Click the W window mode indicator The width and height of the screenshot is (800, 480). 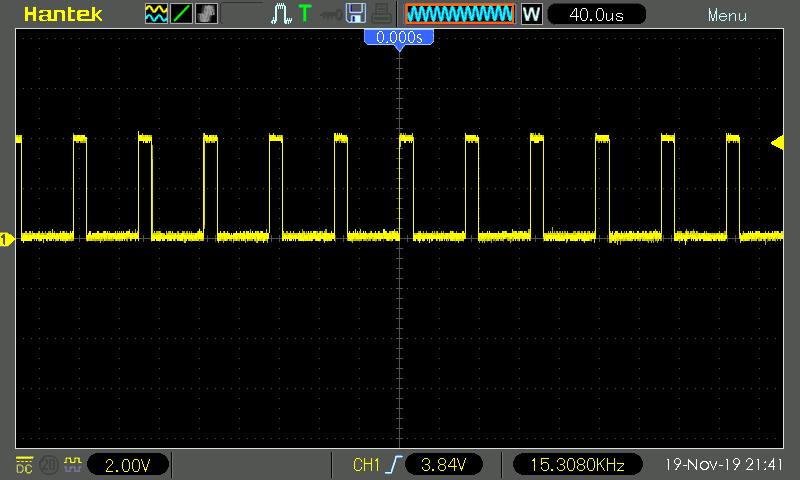(x=531, y=15)
